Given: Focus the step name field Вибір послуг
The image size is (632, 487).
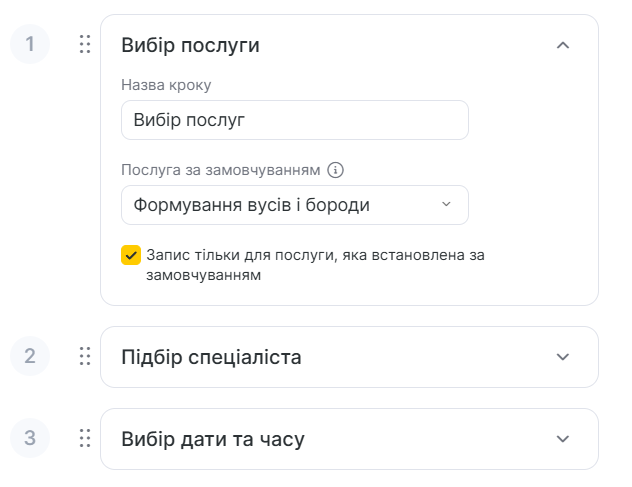Looking at the screenshot, I should (294, 120).
